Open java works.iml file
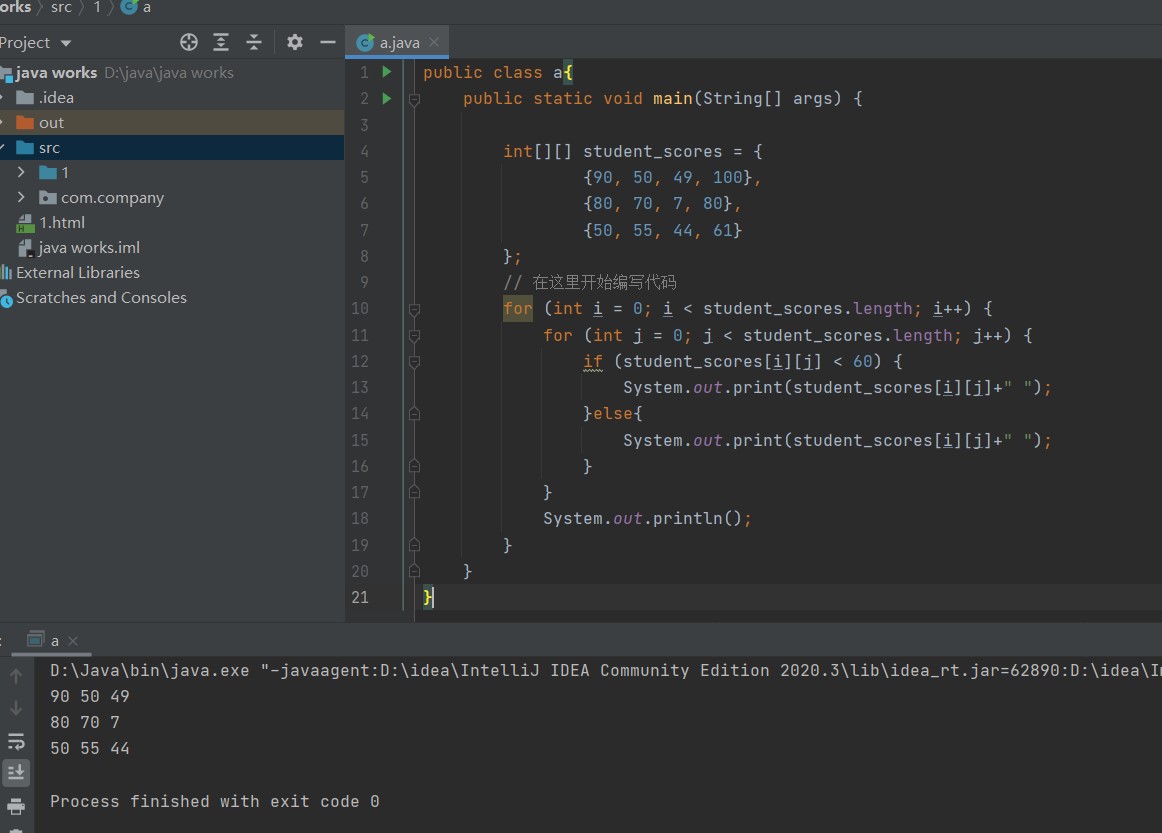 [79, 248]
